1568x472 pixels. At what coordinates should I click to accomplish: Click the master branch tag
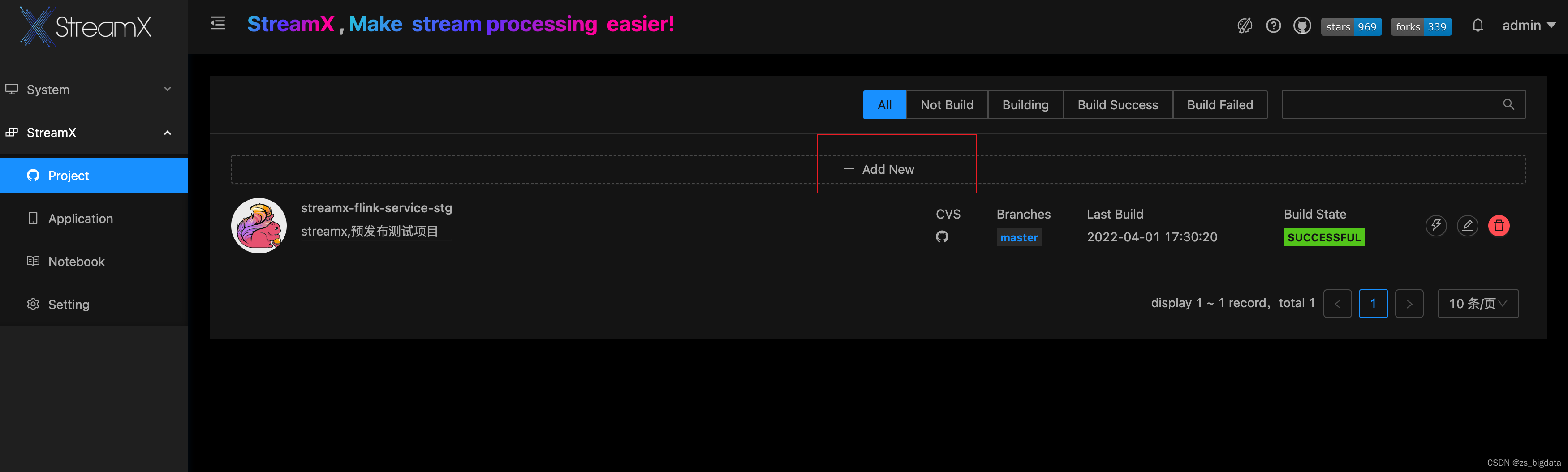1019,237
